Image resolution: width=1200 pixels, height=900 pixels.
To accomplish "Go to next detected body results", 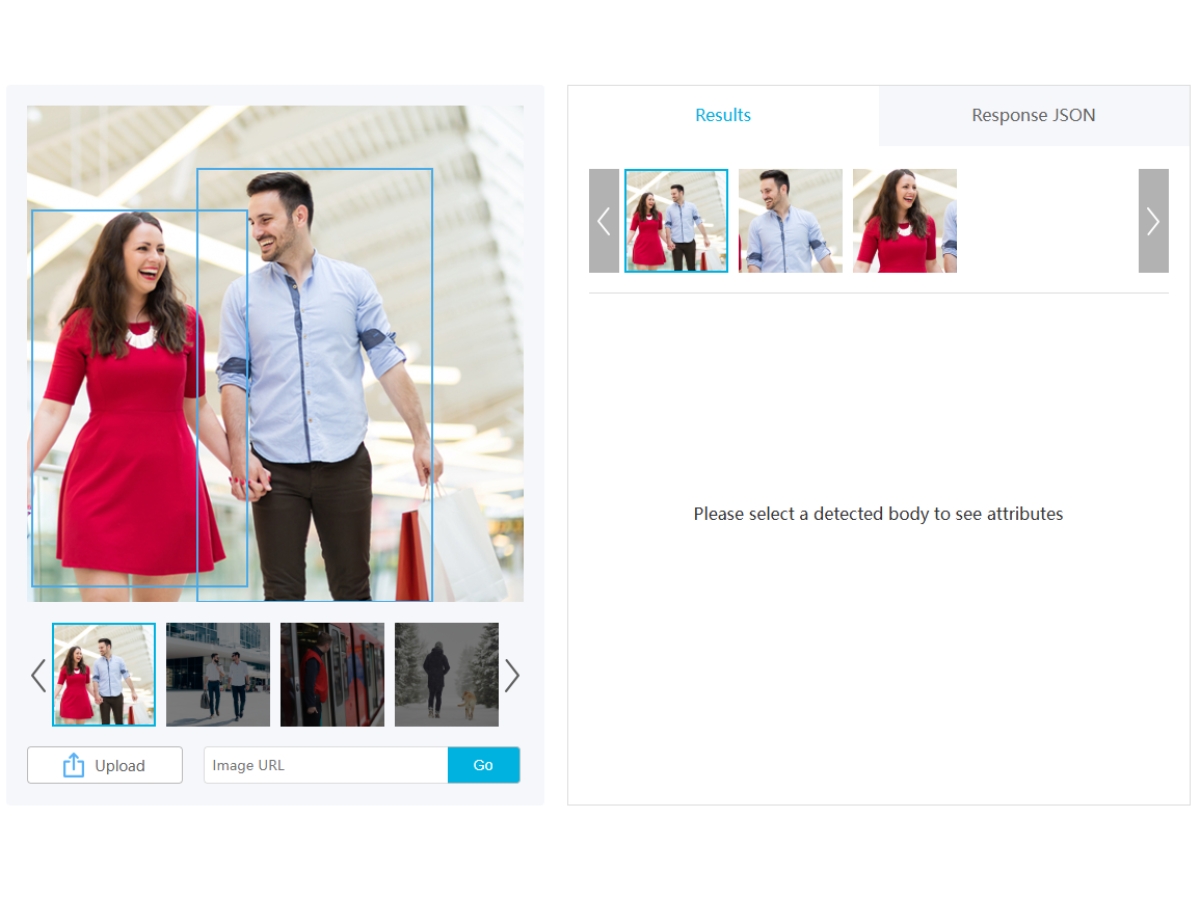I will (1153, 221).
